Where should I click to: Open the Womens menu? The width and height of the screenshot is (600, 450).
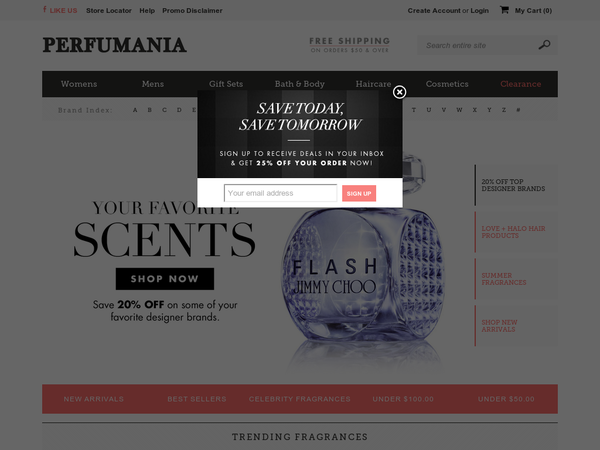point(79,84)
